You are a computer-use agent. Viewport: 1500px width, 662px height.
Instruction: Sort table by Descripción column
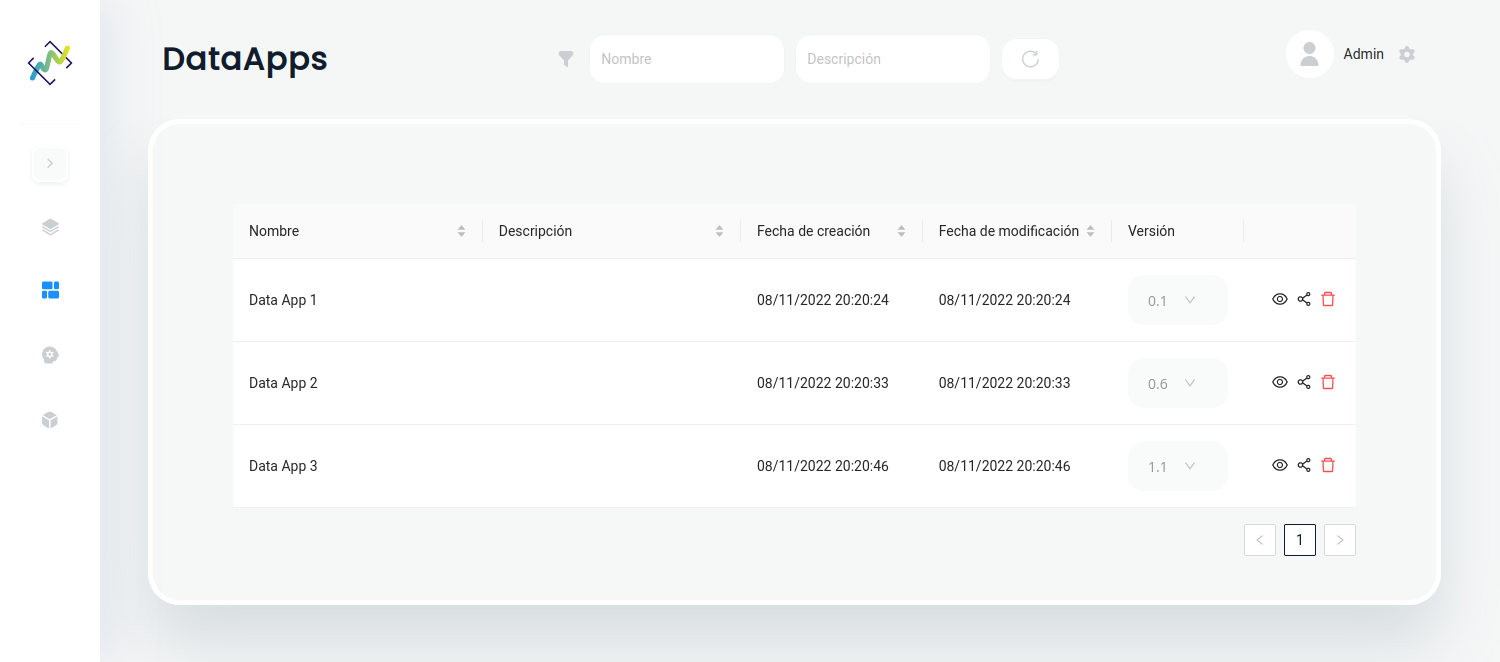612,231
